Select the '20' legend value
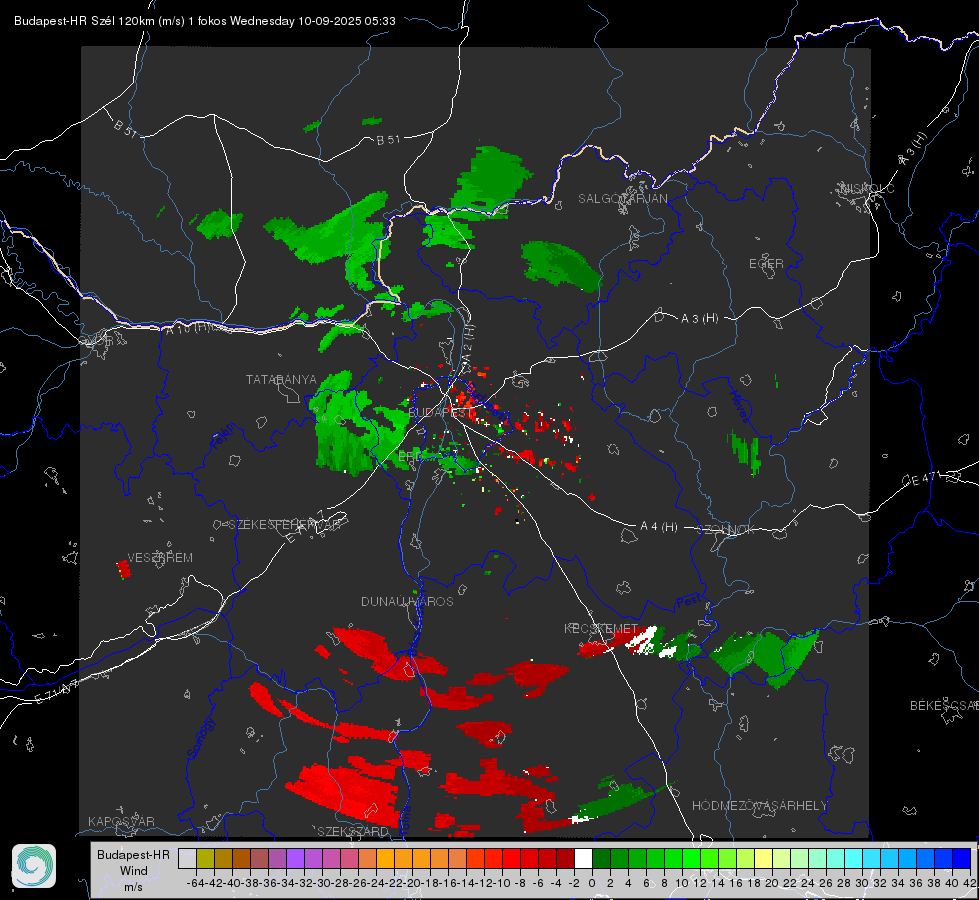This screenshot has height=900, width=979. coord(772,883)
